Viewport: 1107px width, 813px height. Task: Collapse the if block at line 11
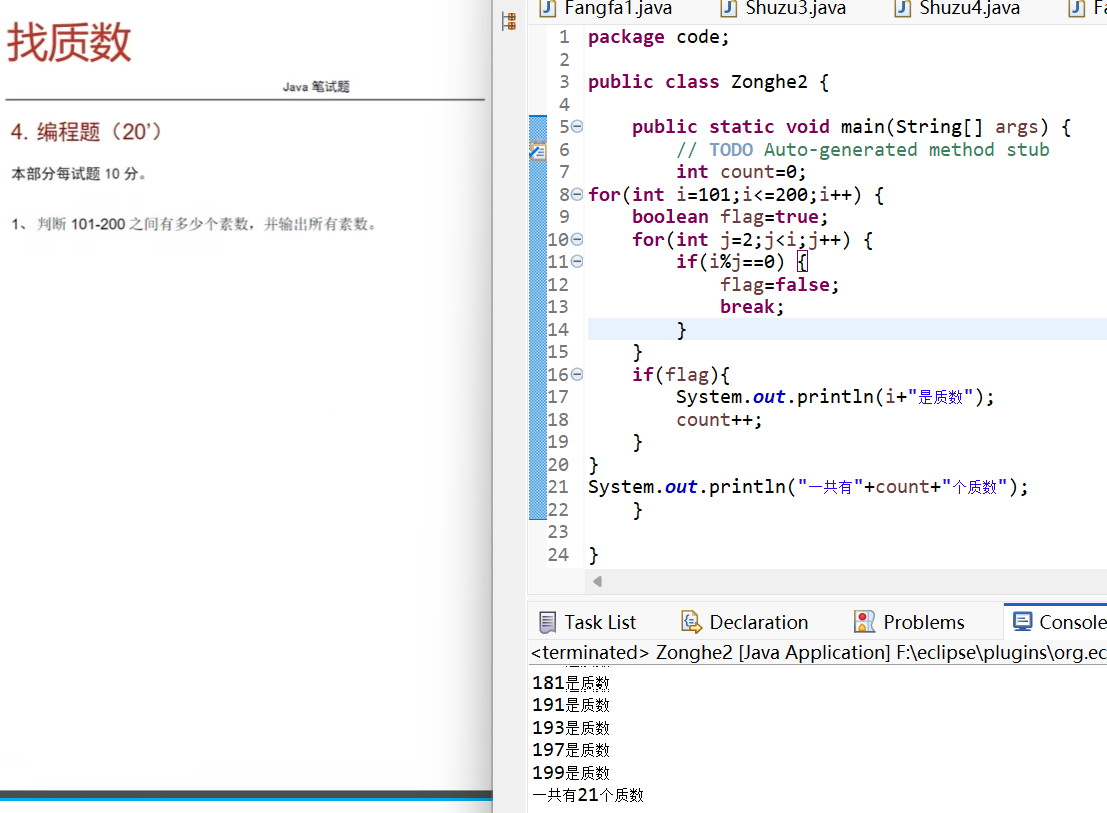(577, 262)
